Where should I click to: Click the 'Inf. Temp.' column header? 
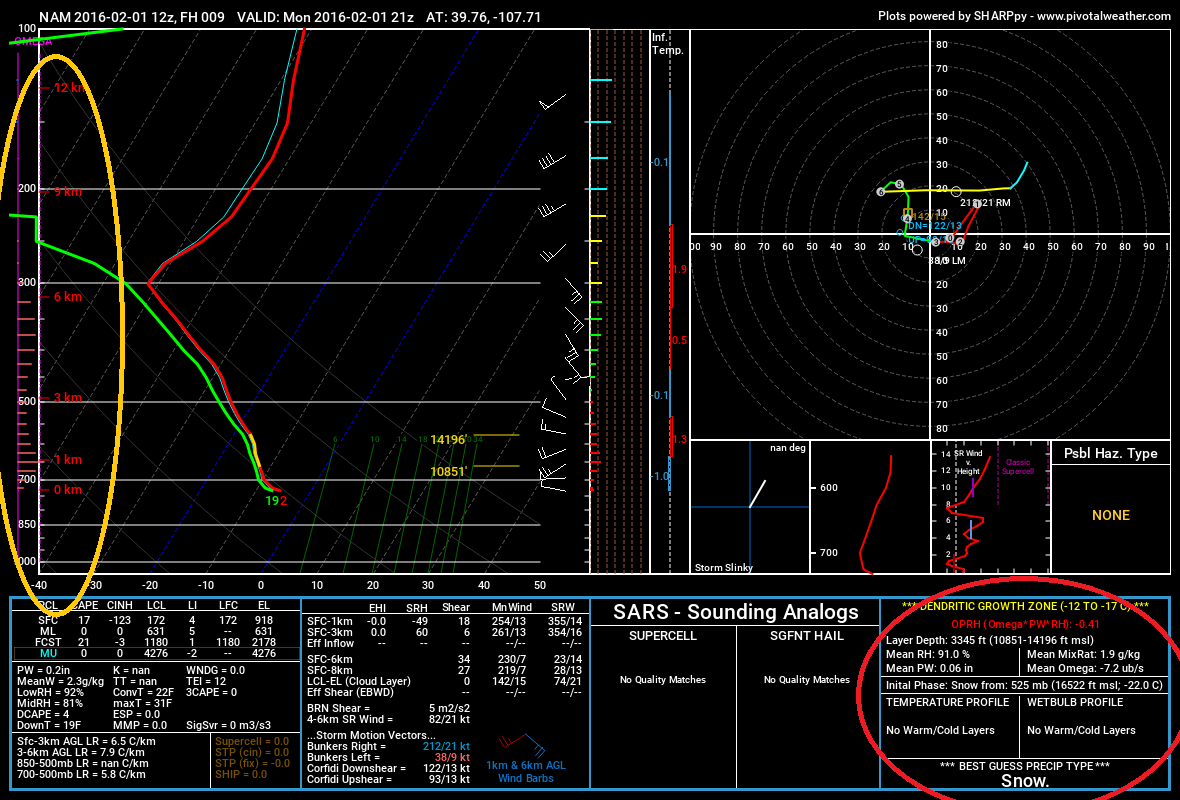tap(668, 44)
